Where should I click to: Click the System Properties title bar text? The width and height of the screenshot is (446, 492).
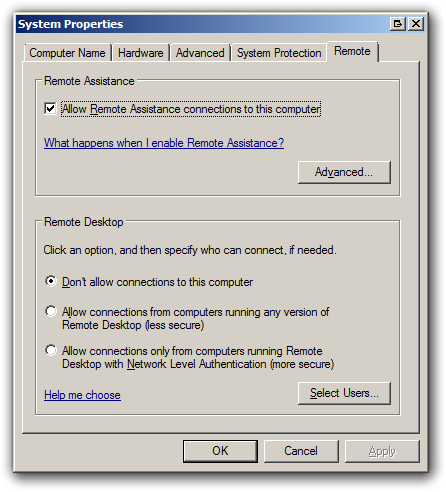(70, 24)
